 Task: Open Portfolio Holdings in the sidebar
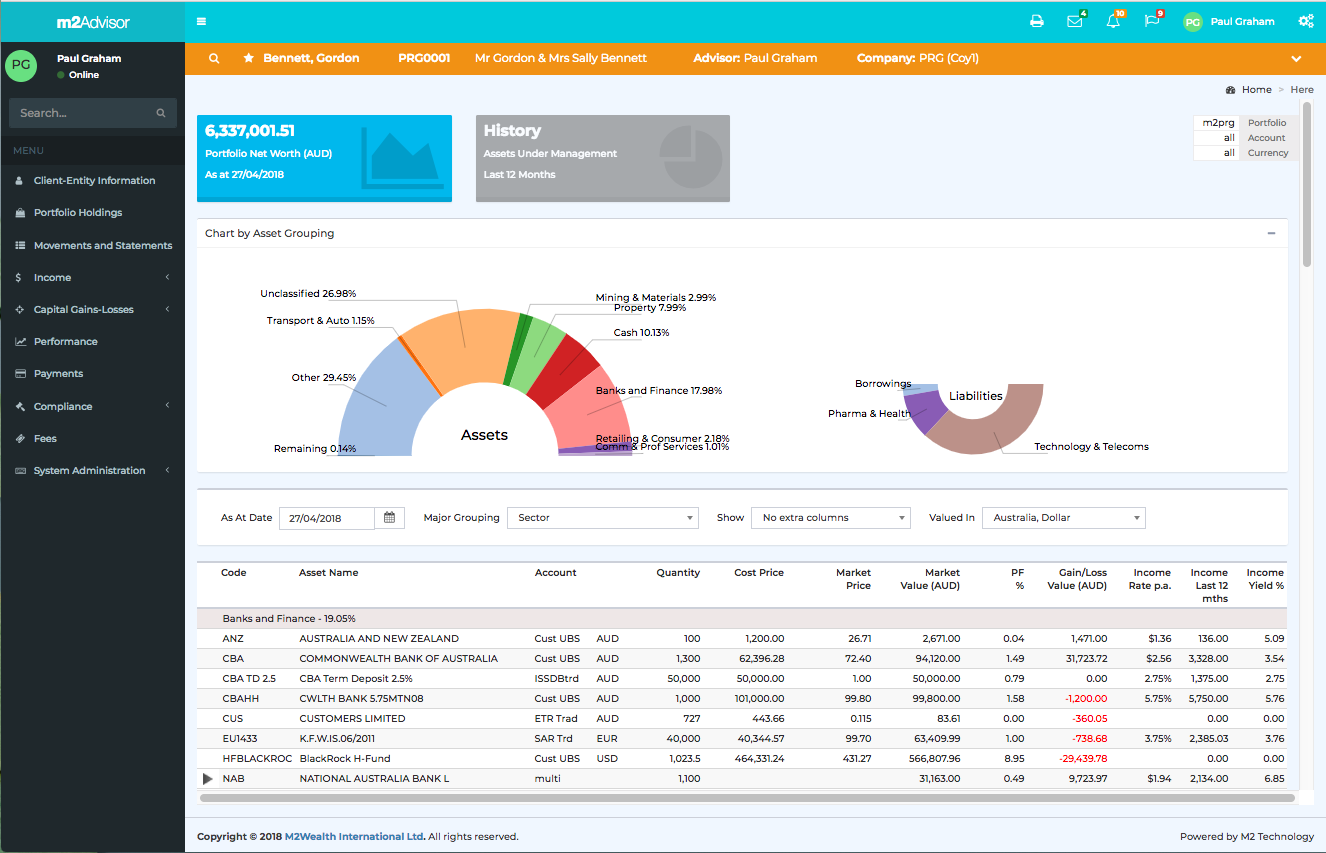(x=78, y=213)
